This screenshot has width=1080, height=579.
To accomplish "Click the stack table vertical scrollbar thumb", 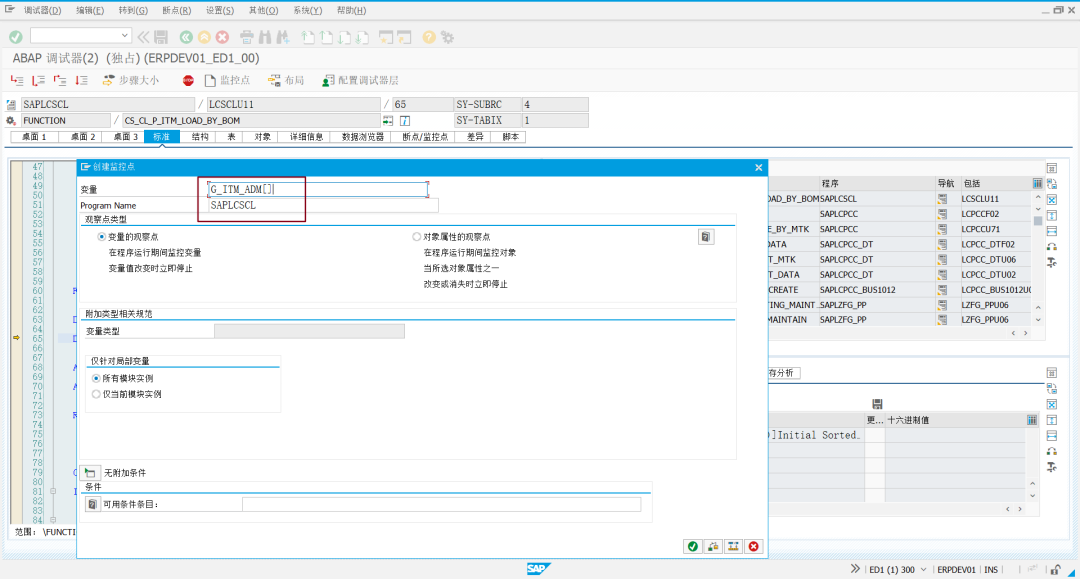I will click(1038, 221).
